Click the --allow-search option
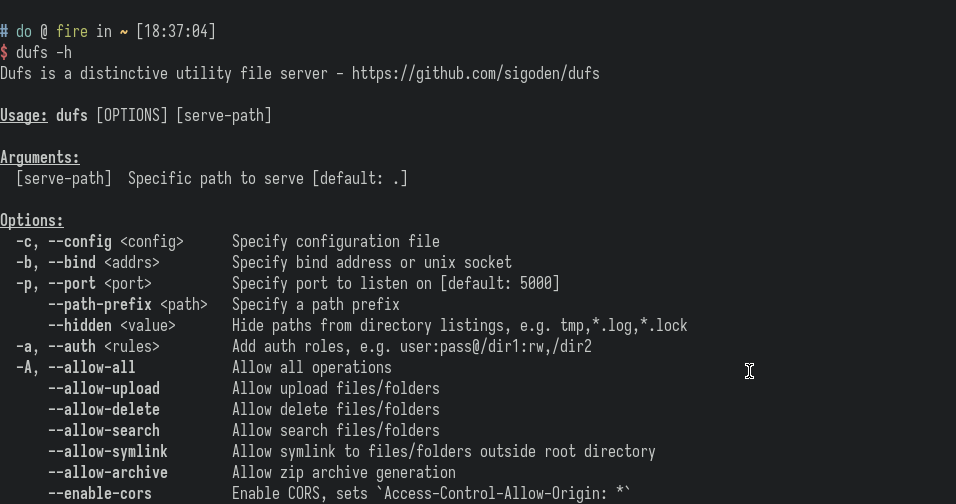Viewport: 956px width, 504px height. pos(104,431)
